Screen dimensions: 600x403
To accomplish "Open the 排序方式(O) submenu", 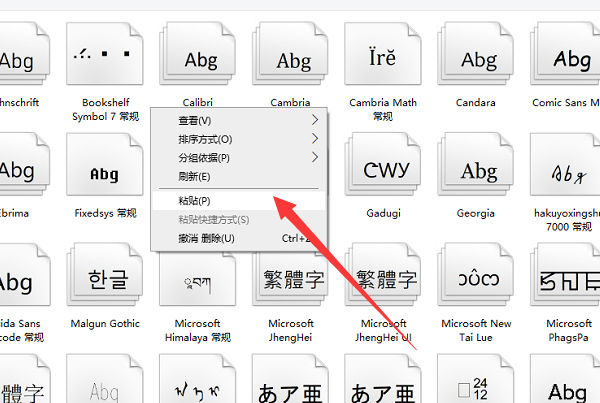I will tap(239, 139).
